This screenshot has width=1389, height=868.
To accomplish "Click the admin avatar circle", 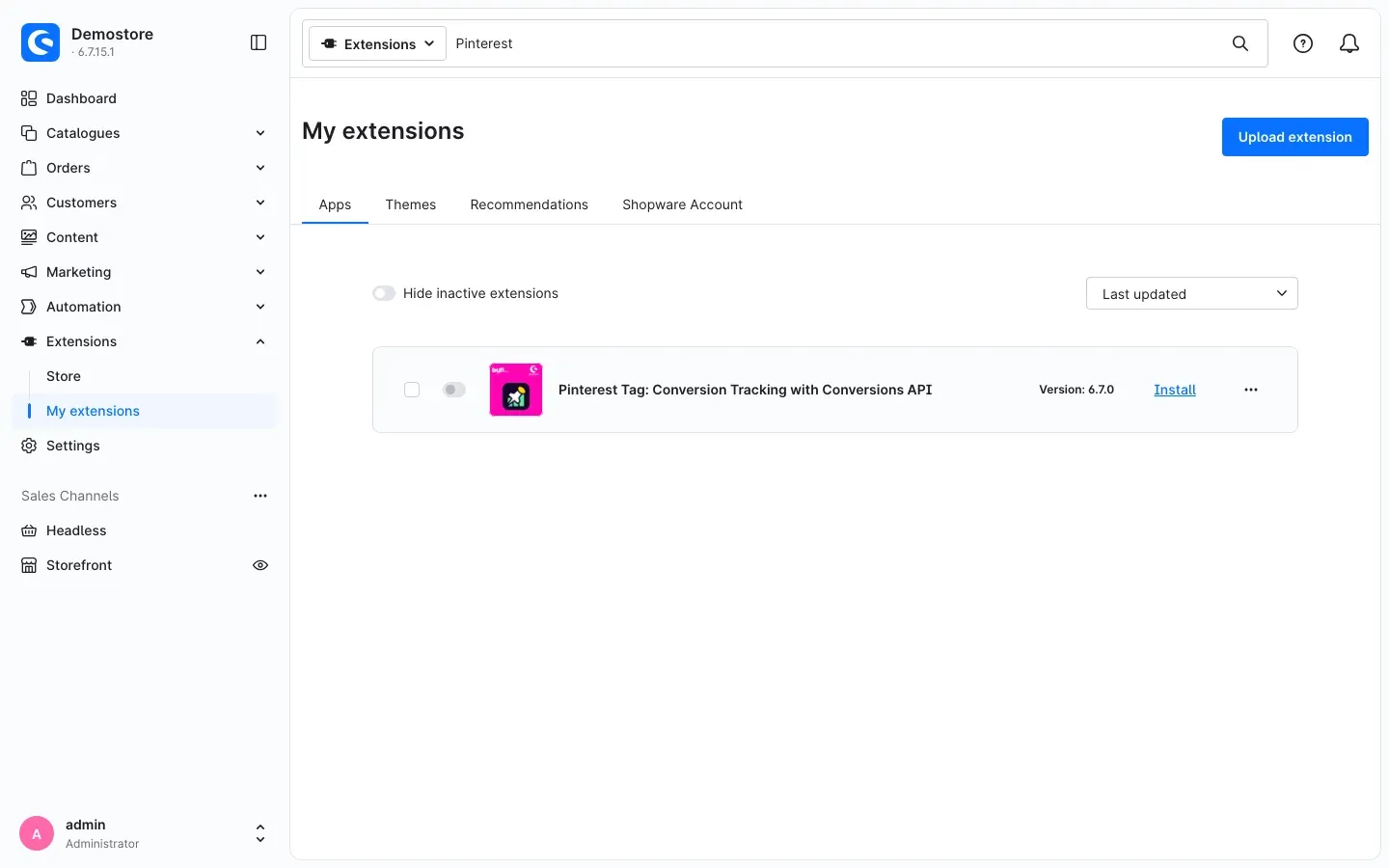I will pos(37,834).
